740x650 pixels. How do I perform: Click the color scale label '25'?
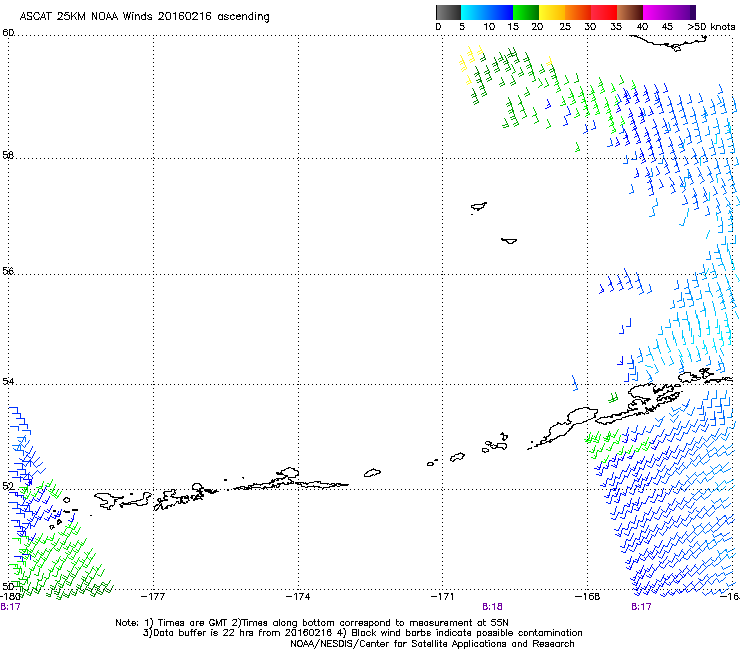[x=565, y=27]
